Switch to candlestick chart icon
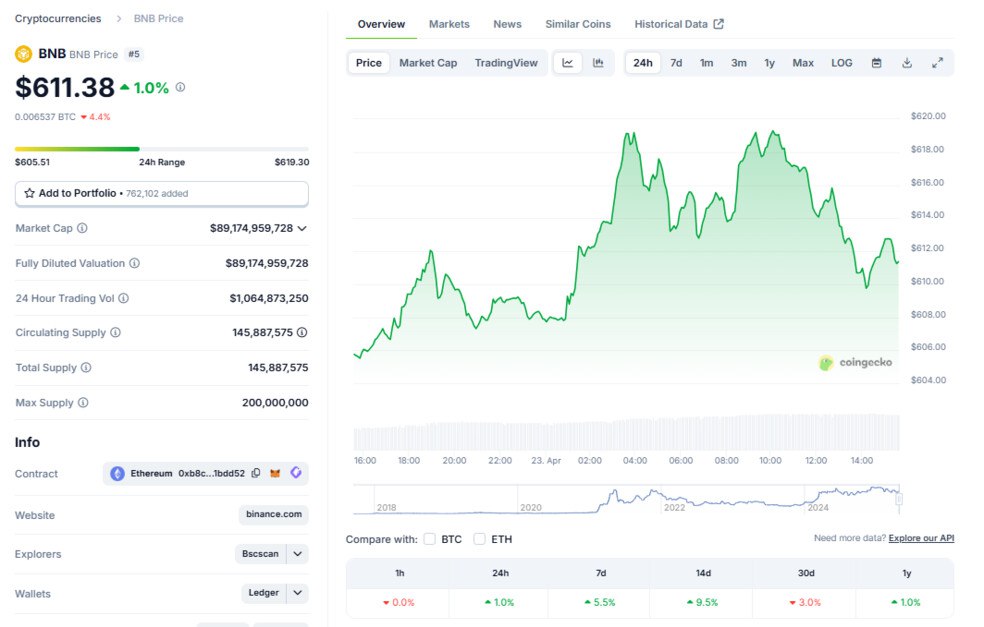 coord(598,63)
